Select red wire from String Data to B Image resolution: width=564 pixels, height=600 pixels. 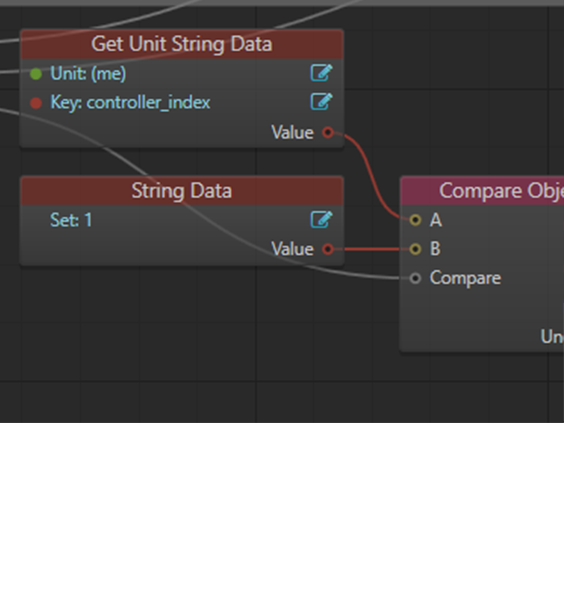372,249
